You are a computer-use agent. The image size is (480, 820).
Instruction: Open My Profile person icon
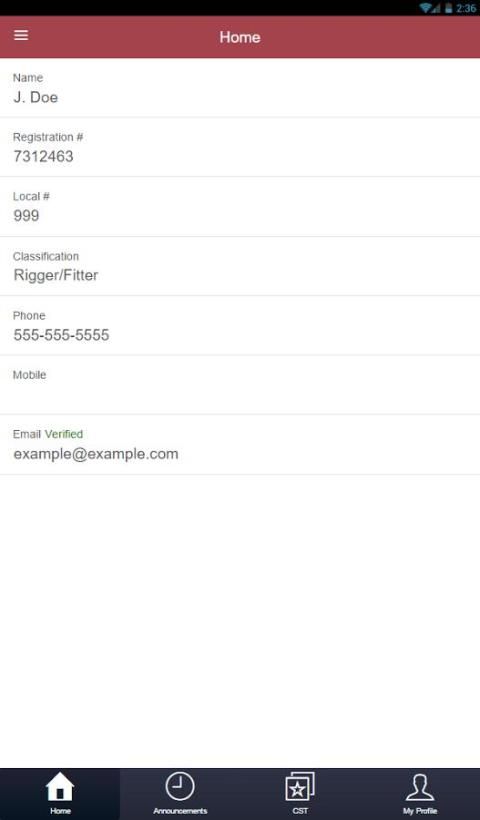tap(420, 787)
